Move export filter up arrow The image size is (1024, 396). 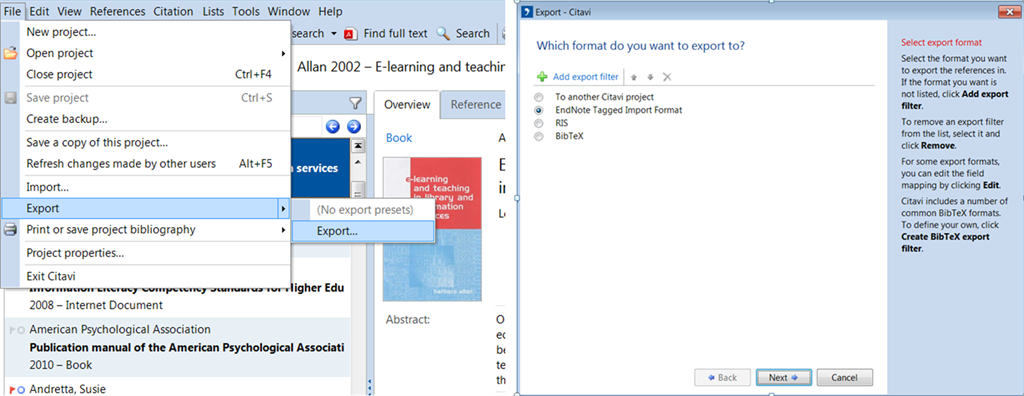point(633,77)
